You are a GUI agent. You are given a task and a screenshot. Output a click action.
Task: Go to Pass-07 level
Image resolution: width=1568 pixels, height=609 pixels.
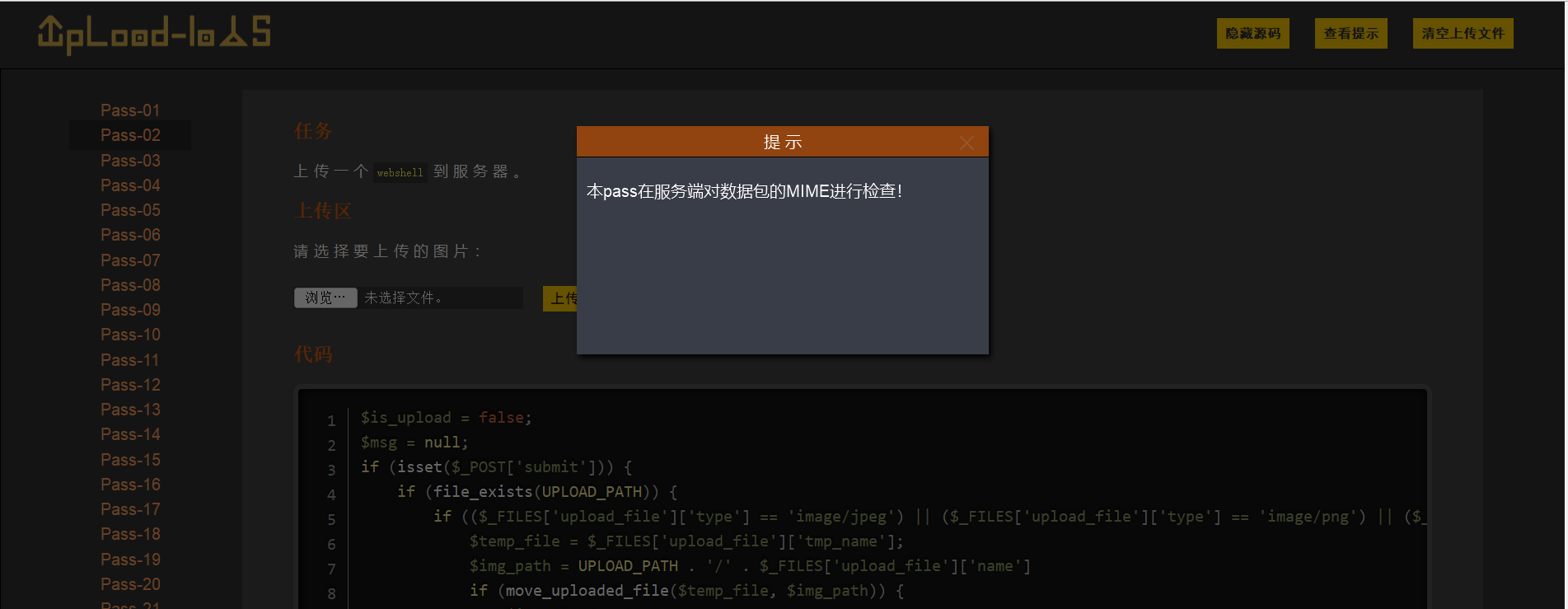click(130, 260)
